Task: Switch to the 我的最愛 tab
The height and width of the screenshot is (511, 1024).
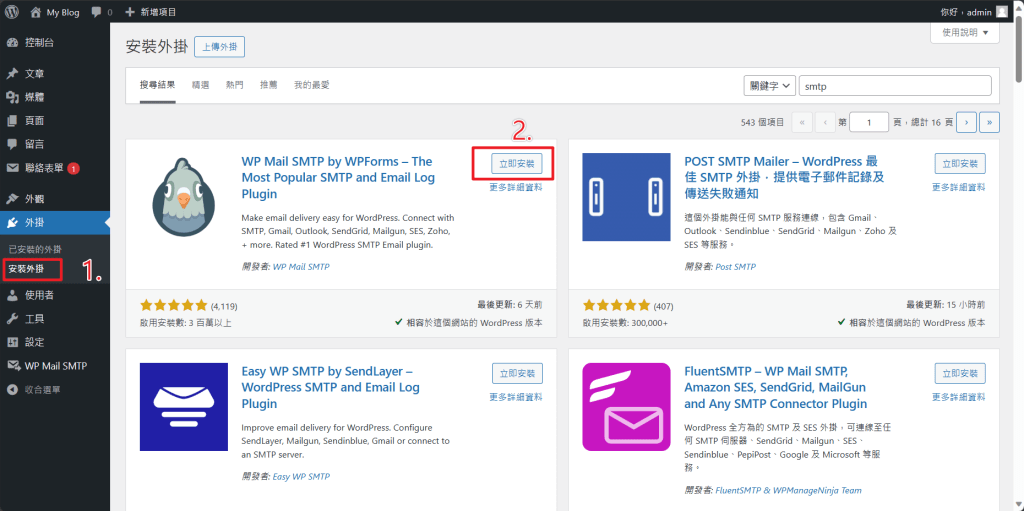Action: click(x=312, y=85)
